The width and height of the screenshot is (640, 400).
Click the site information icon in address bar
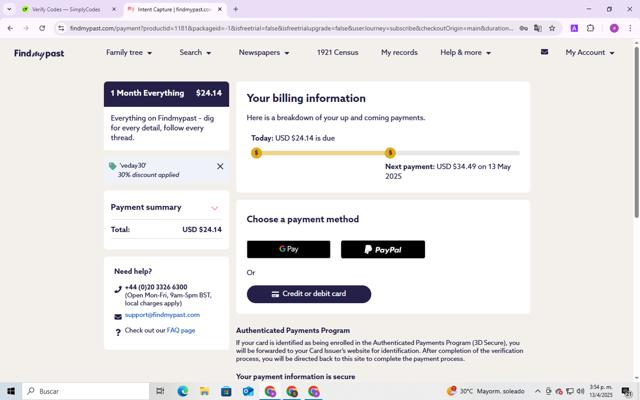[61, 28]
